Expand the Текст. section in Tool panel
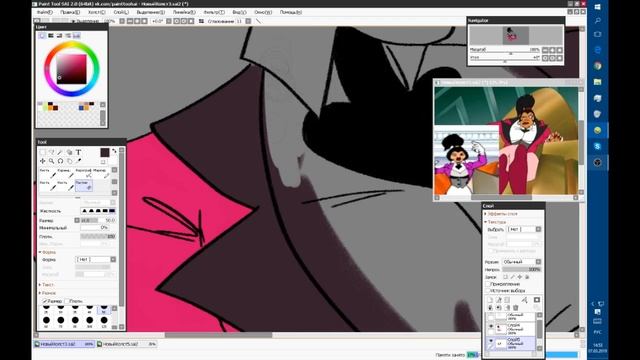 (x=46, y=285)
